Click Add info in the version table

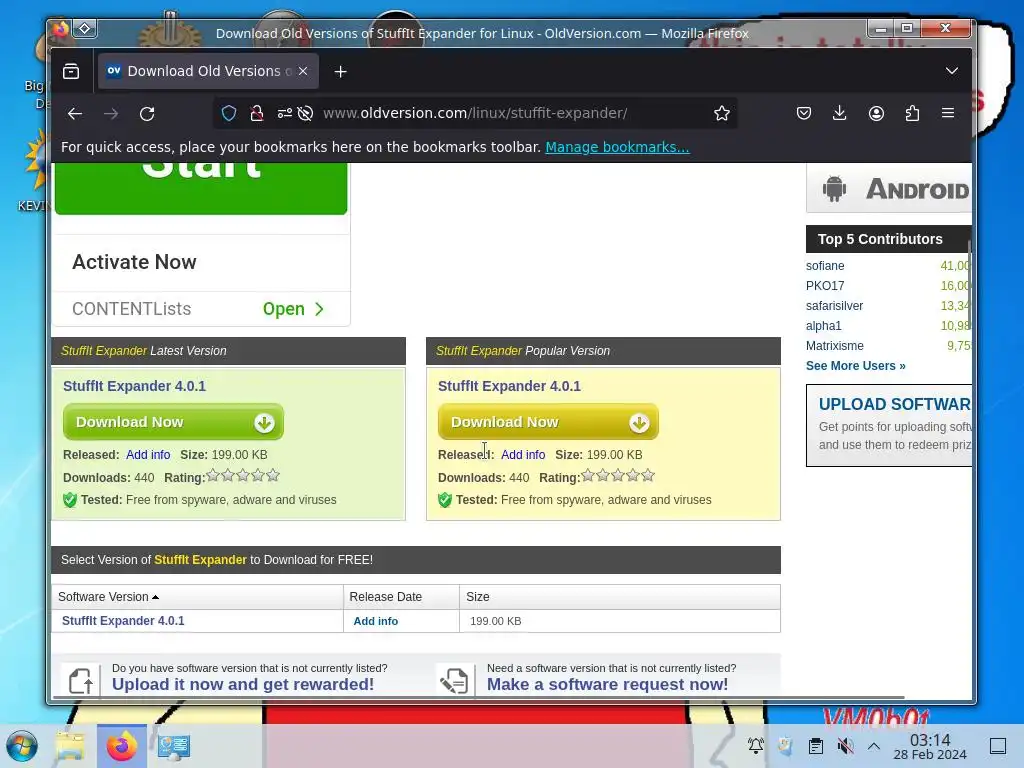click(x=376, y=621)
